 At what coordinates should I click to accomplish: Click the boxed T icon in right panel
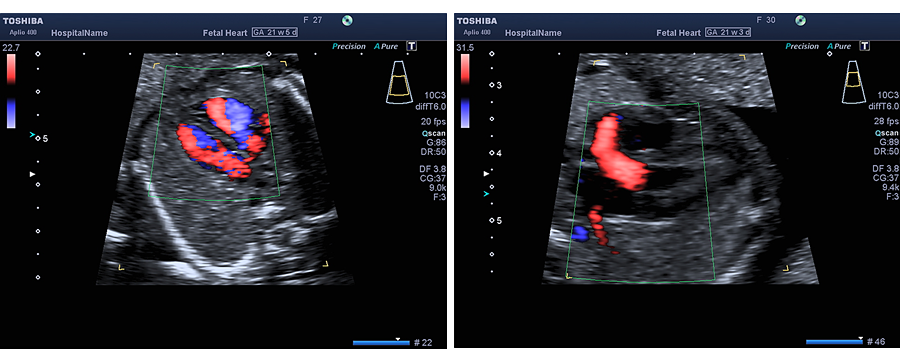[865, 46]
